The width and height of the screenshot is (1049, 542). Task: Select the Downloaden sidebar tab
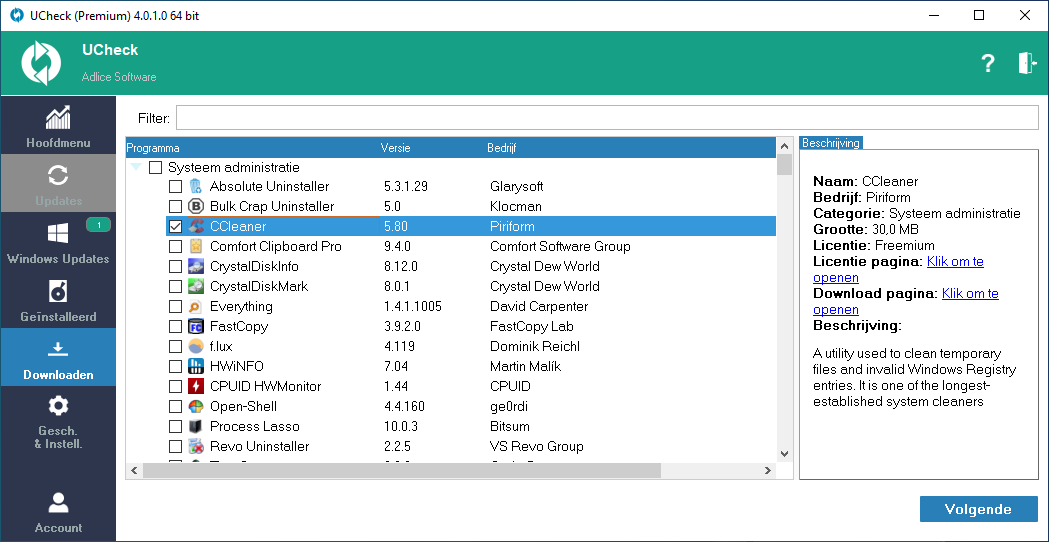pos(58,357)
